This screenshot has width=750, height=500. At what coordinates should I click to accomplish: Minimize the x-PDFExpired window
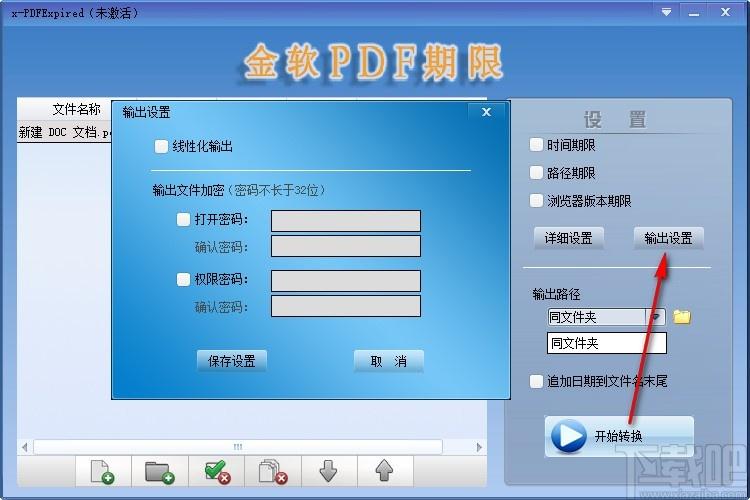tap(695, 13)
